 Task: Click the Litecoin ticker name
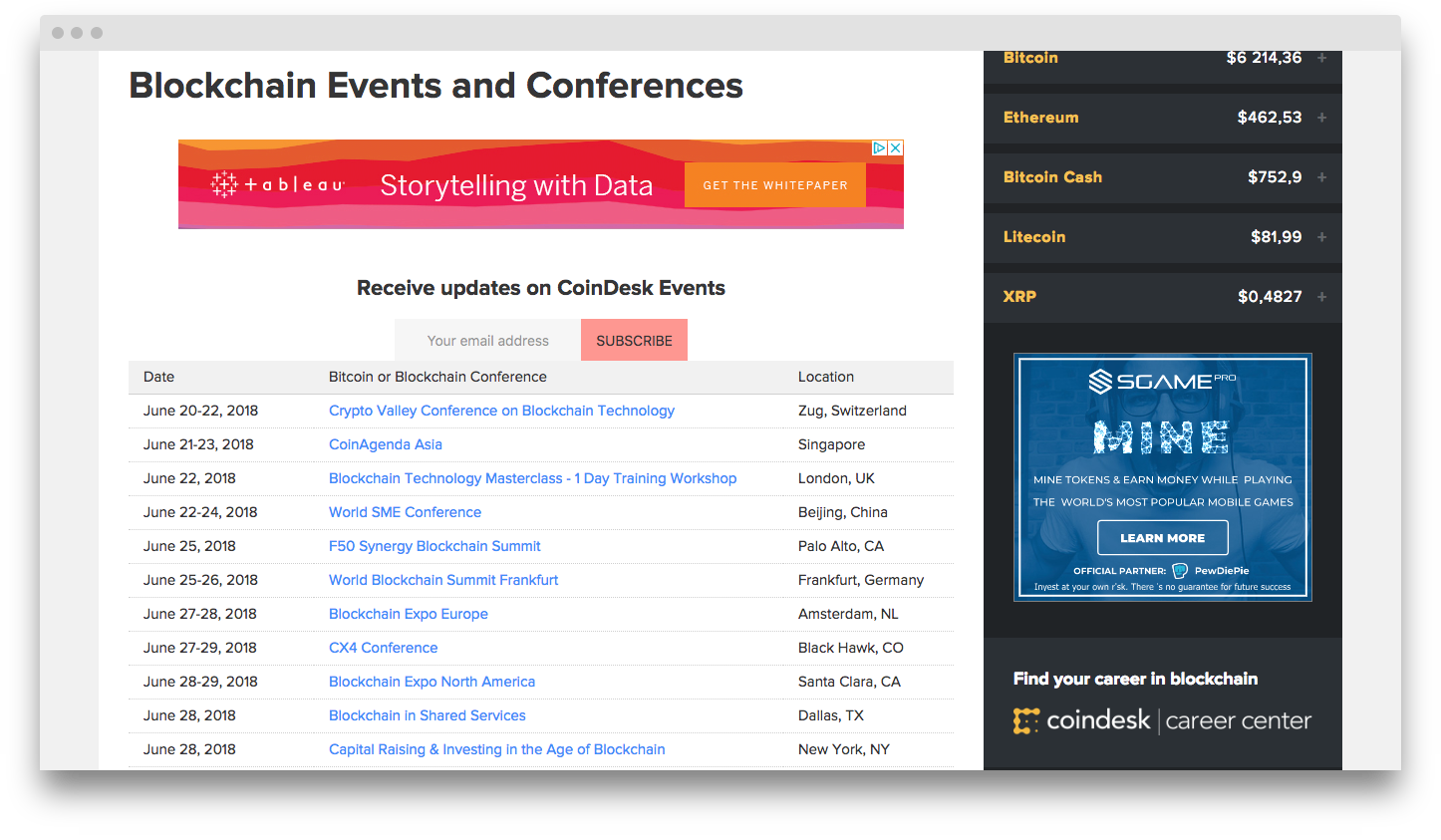click(x=1034, y=237)
